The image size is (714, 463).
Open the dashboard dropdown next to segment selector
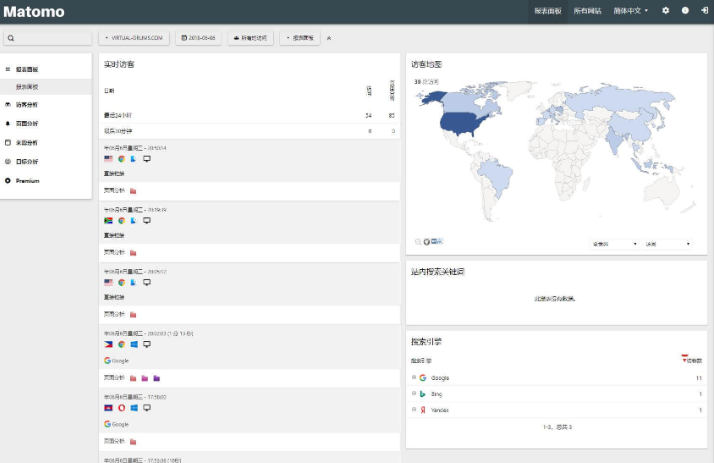point(300,38)
